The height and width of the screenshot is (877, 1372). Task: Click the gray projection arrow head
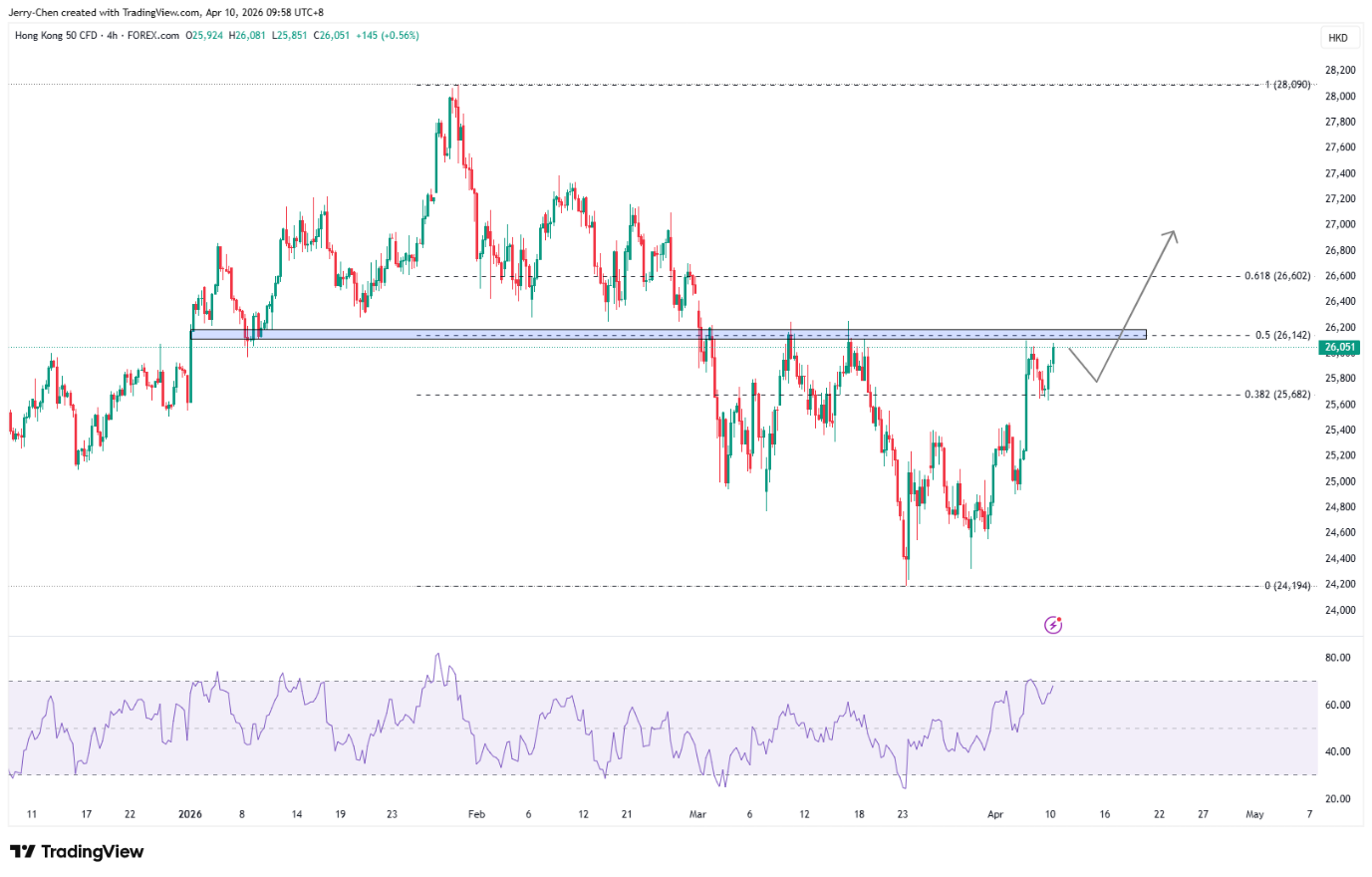pyautogui.click(x=1174, y=235)
